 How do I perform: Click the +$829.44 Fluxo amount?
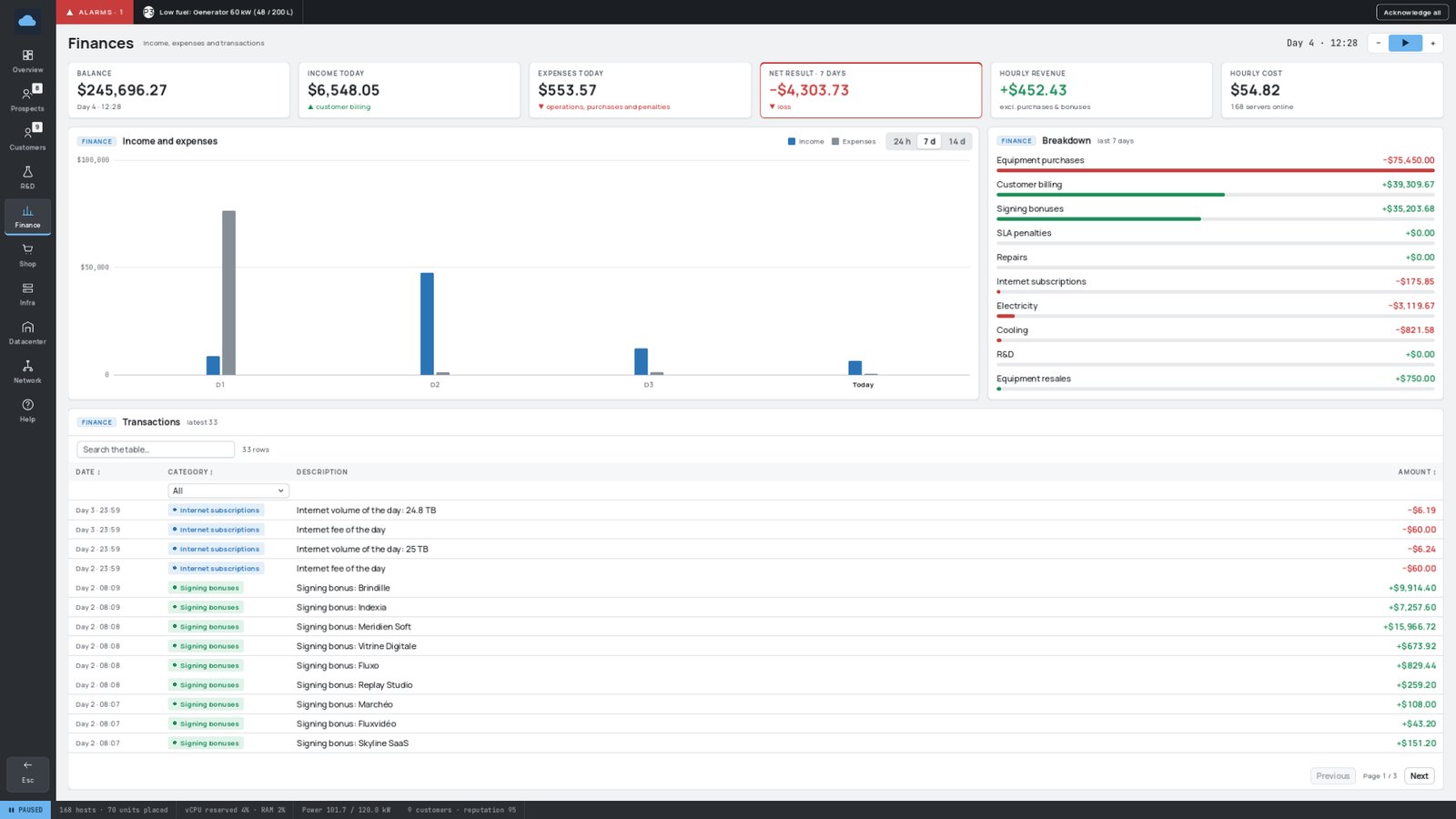[1417, 666]
